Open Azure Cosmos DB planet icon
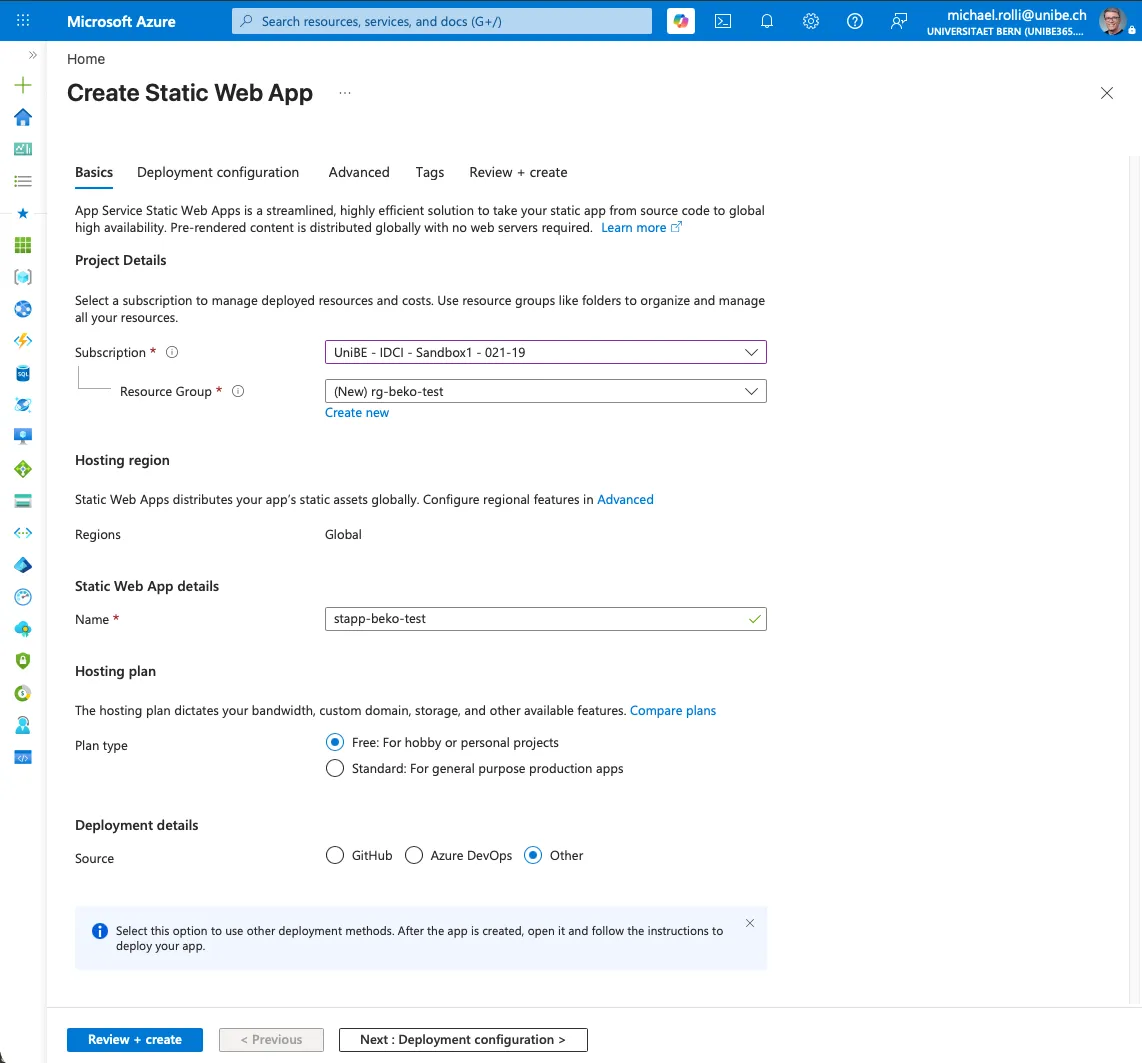This screenshot has height=1063, width=1142. (23, 405)
